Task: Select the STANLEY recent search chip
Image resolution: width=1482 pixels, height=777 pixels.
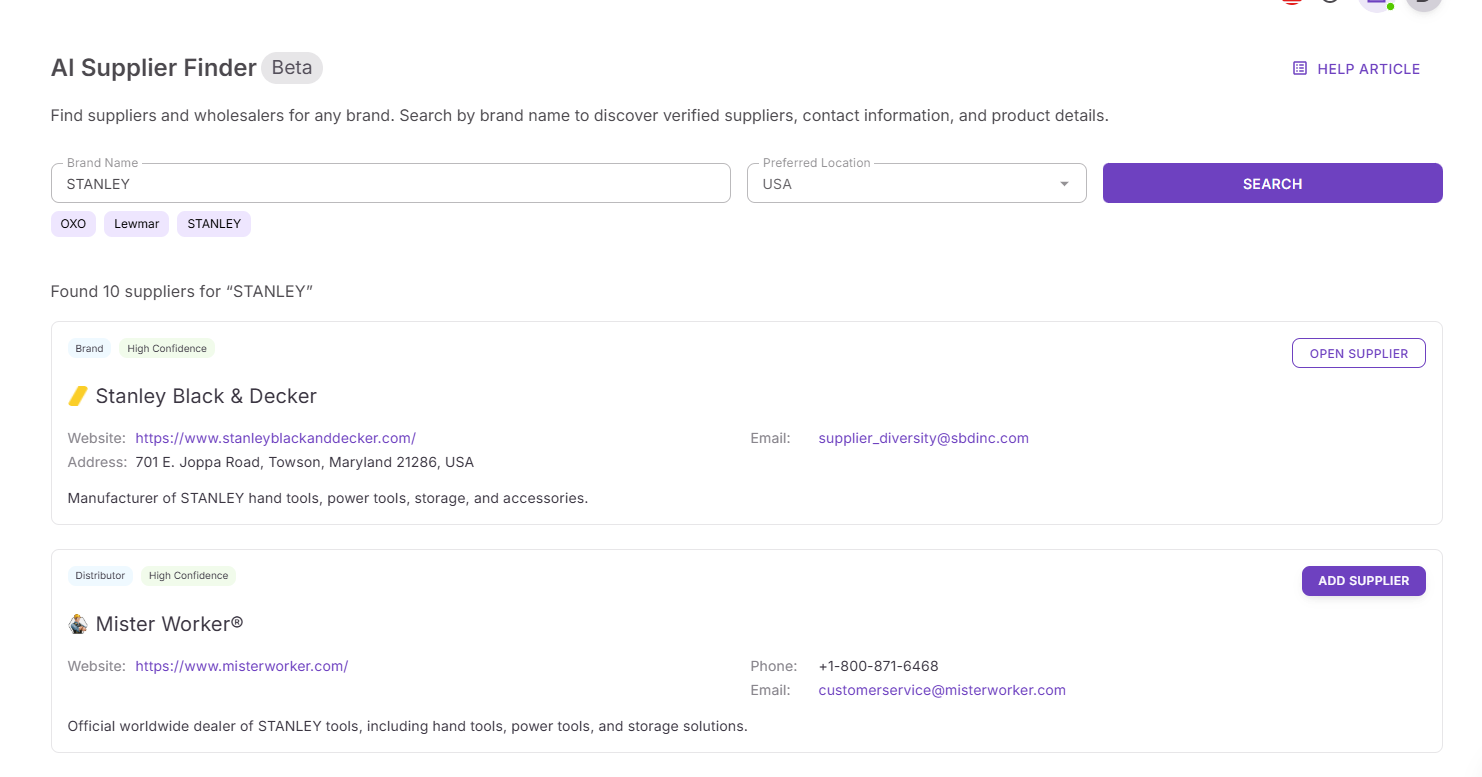Action: tap(214, 224)
